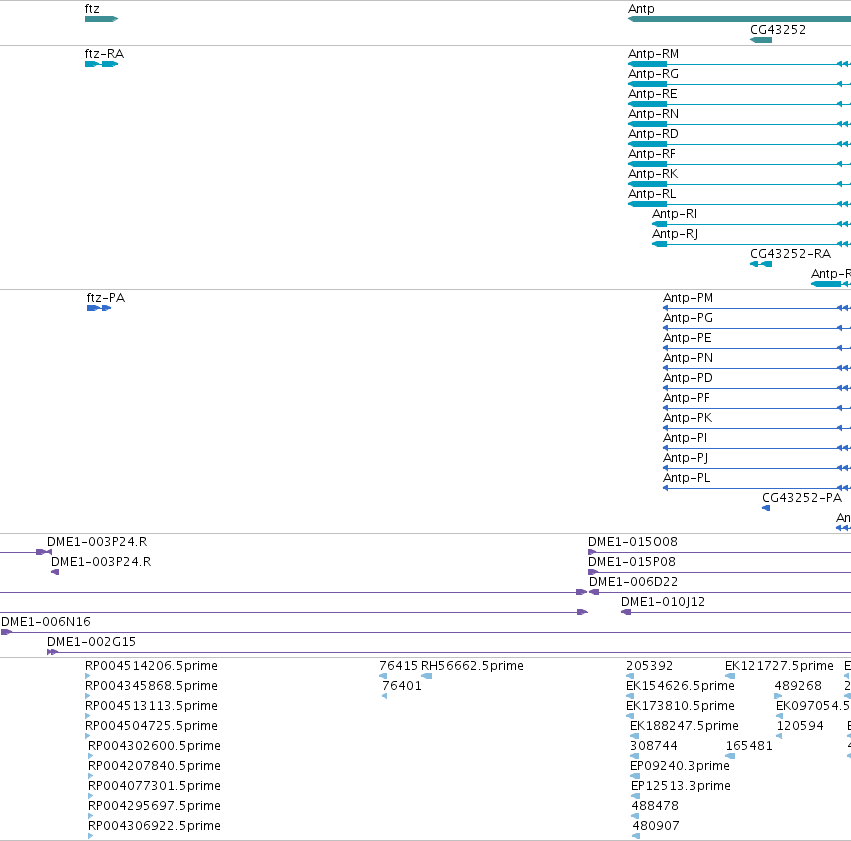Viewport: 851px width, 841px height.
Task: Click the 76415 feature label
Action: [398, 666]
